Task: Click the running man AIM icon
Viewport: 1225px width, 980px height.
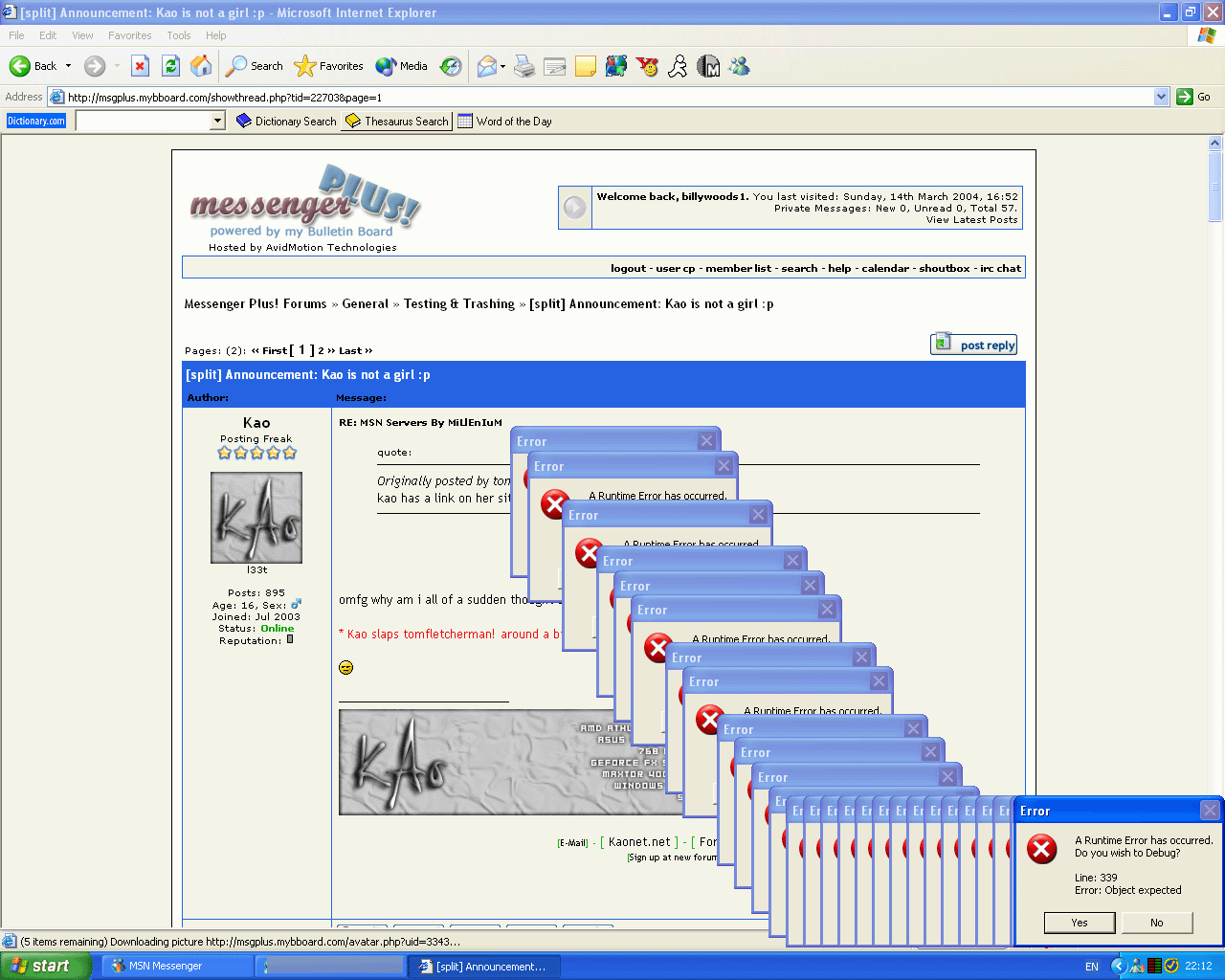Action: [x=678, y=66]
